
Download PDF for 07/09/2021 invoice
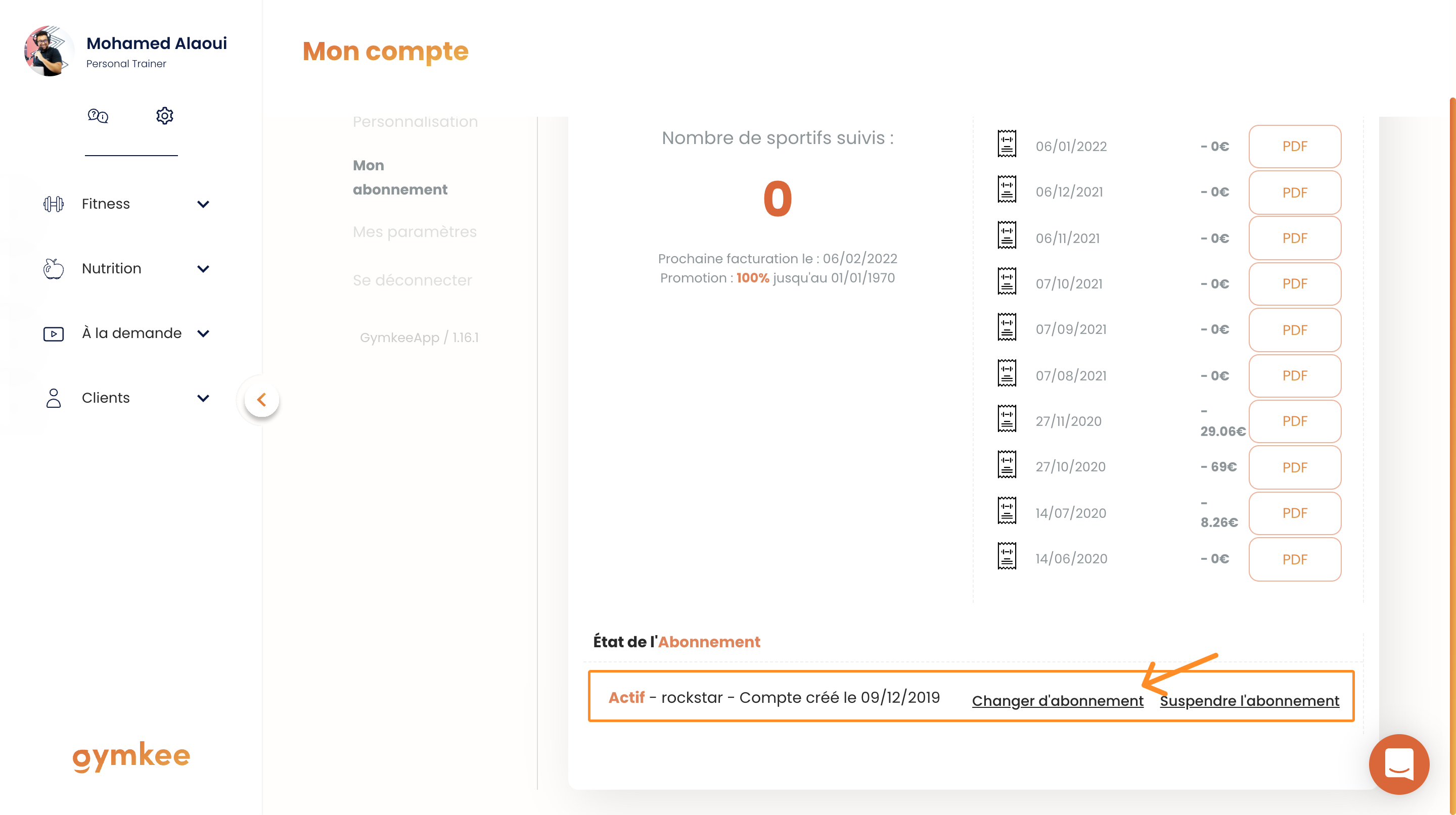[x=1294, y=330]
